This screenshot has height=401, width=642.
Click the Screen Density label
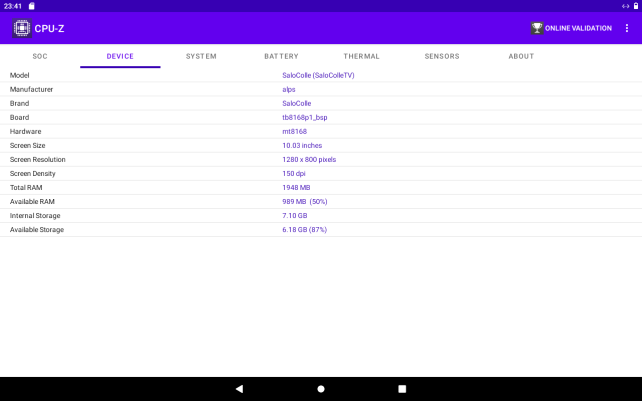coord(32,174)
